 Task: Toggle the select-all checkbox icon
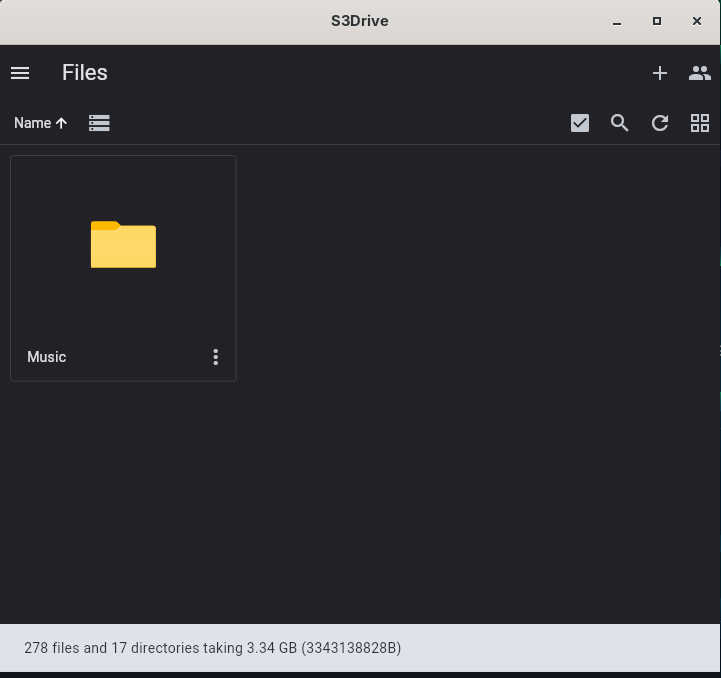580,123
